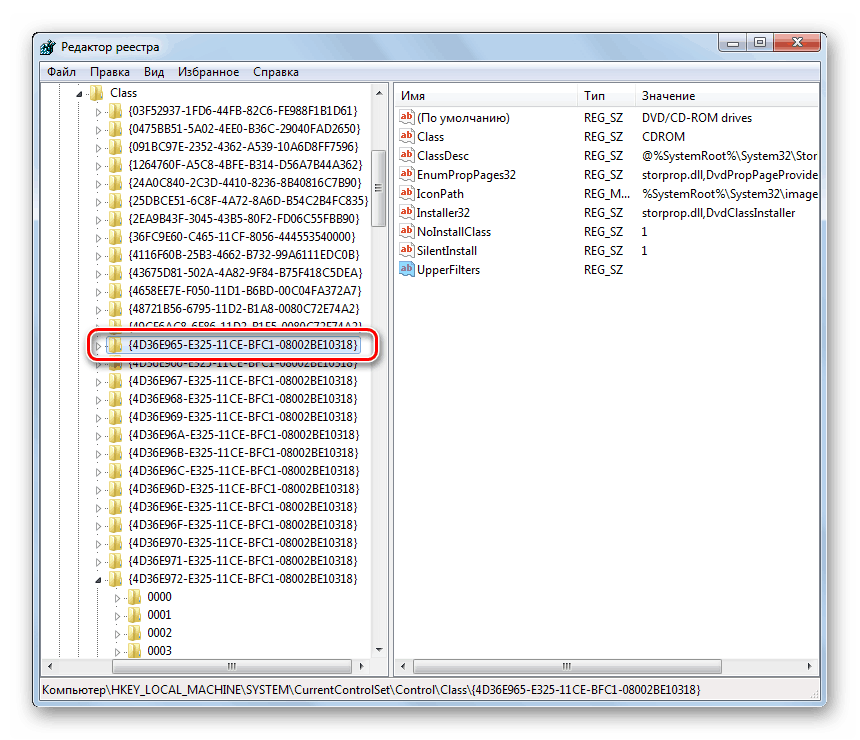Open the Избранное menu

(208, 72)
